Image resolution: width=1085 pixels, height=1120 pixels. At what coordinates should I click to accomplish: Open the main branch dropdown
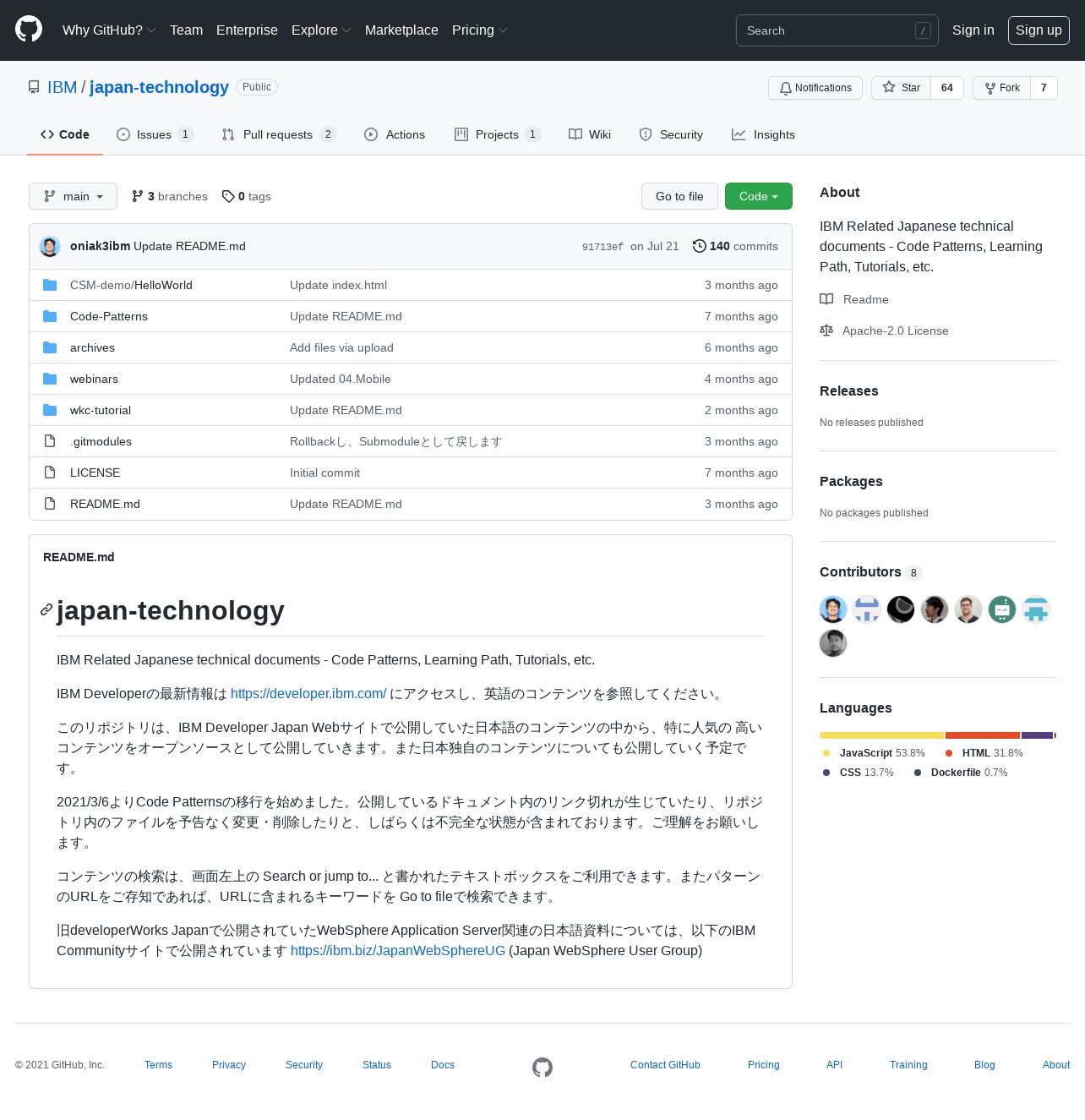click(x=73, y=196)
